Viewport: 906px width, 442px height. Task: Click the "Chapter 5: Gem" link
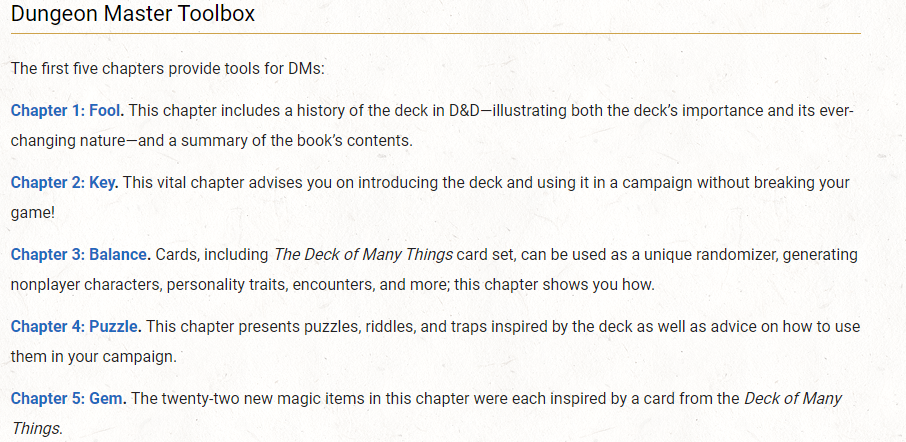pos(68,399)
